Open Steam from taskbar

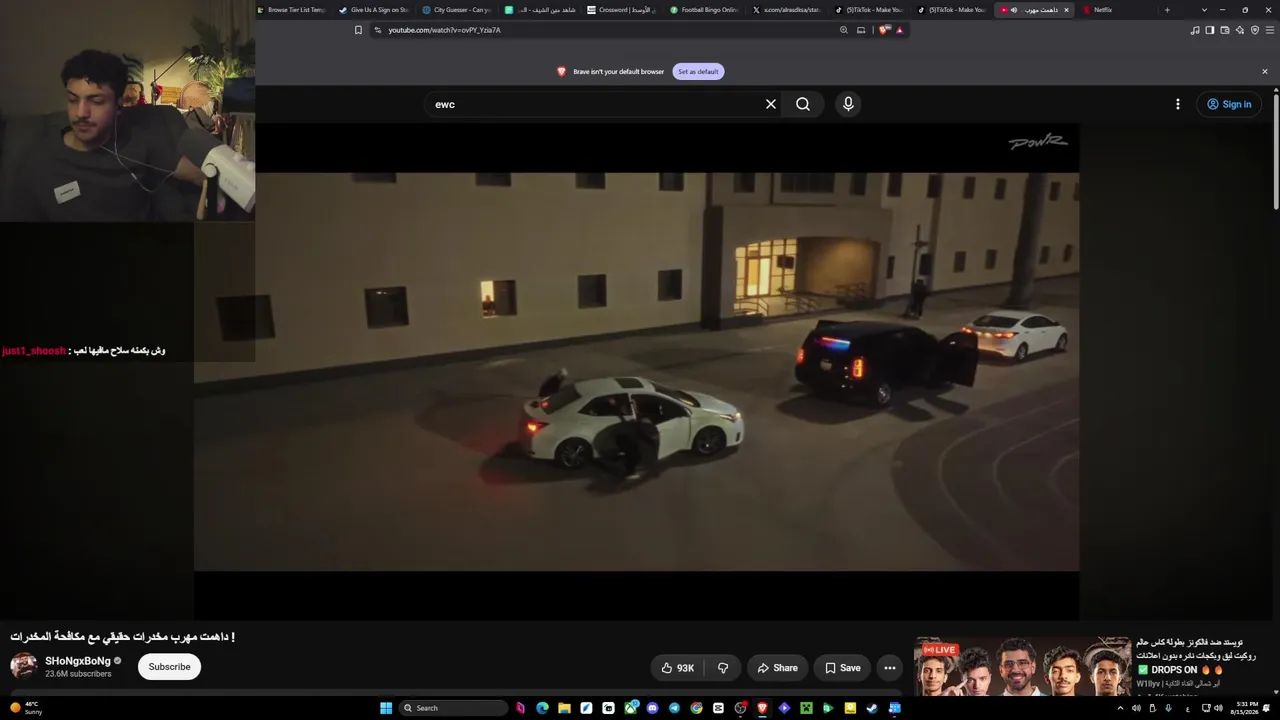click(872, 708)
